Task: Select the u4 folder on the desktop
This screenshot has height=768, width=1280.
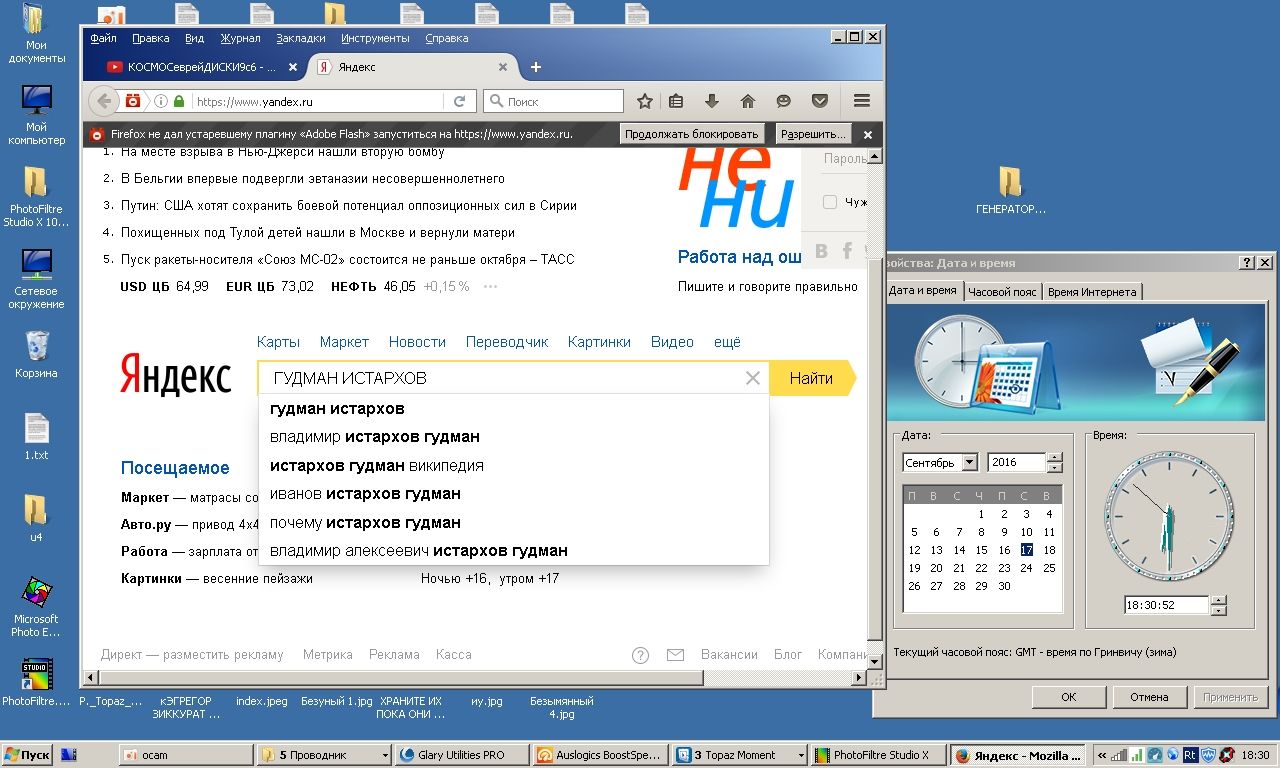Action: [x=36, y=518]
